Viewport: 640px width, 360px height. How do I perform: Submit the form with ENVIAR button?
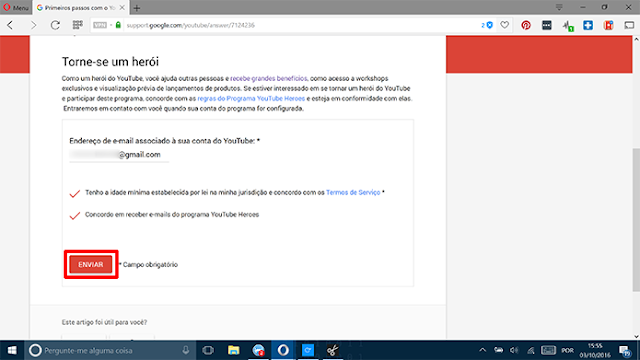click(91, 264)
